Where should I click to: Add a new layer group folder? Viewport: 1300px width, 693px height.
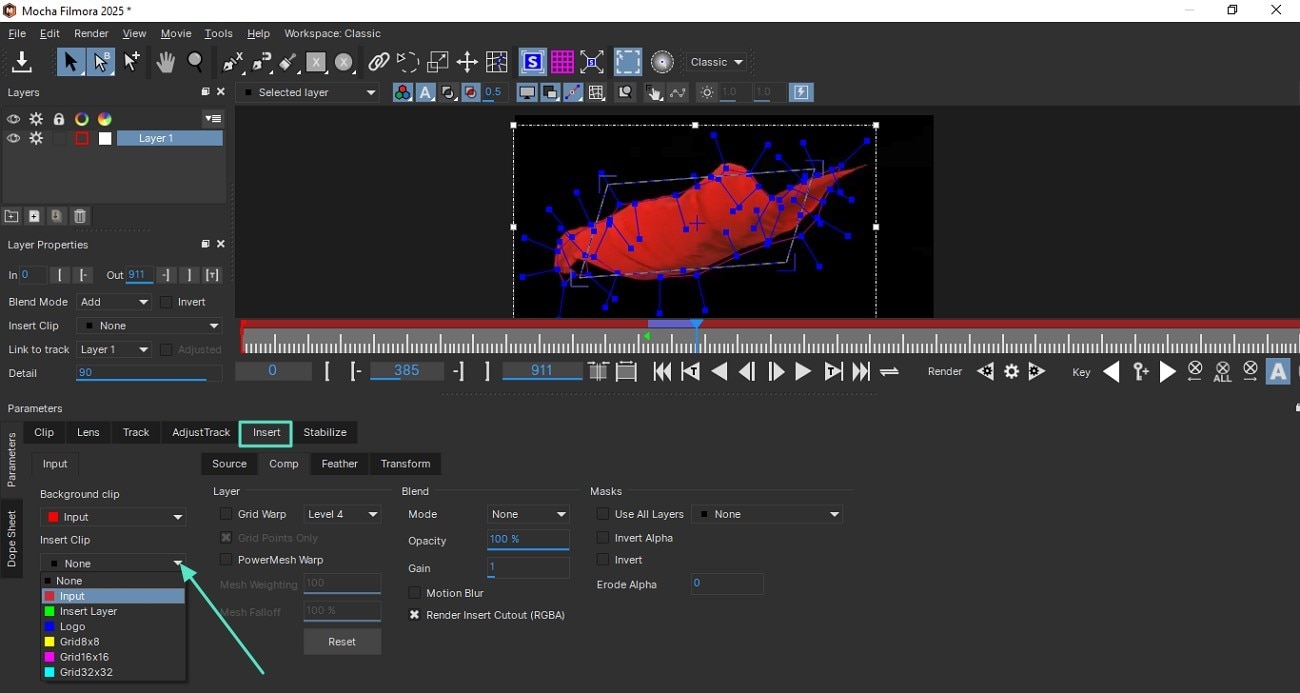(x=11, y=216)
